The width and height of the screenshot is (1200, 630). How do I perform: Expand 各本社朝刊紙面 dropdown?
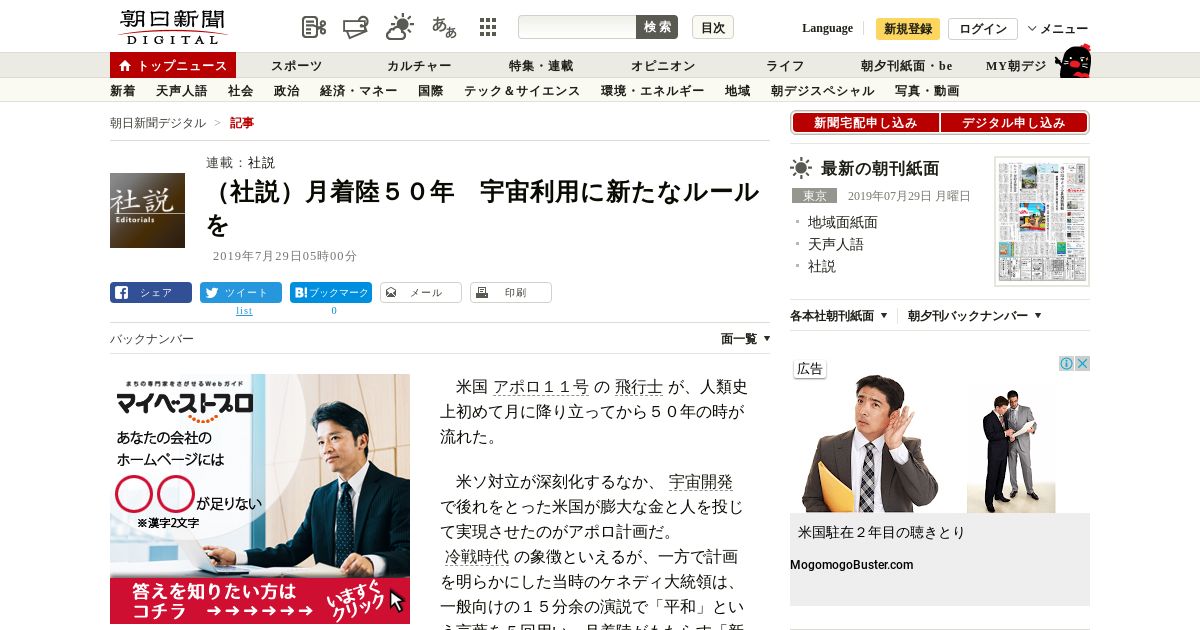click(x=839, y=316)
